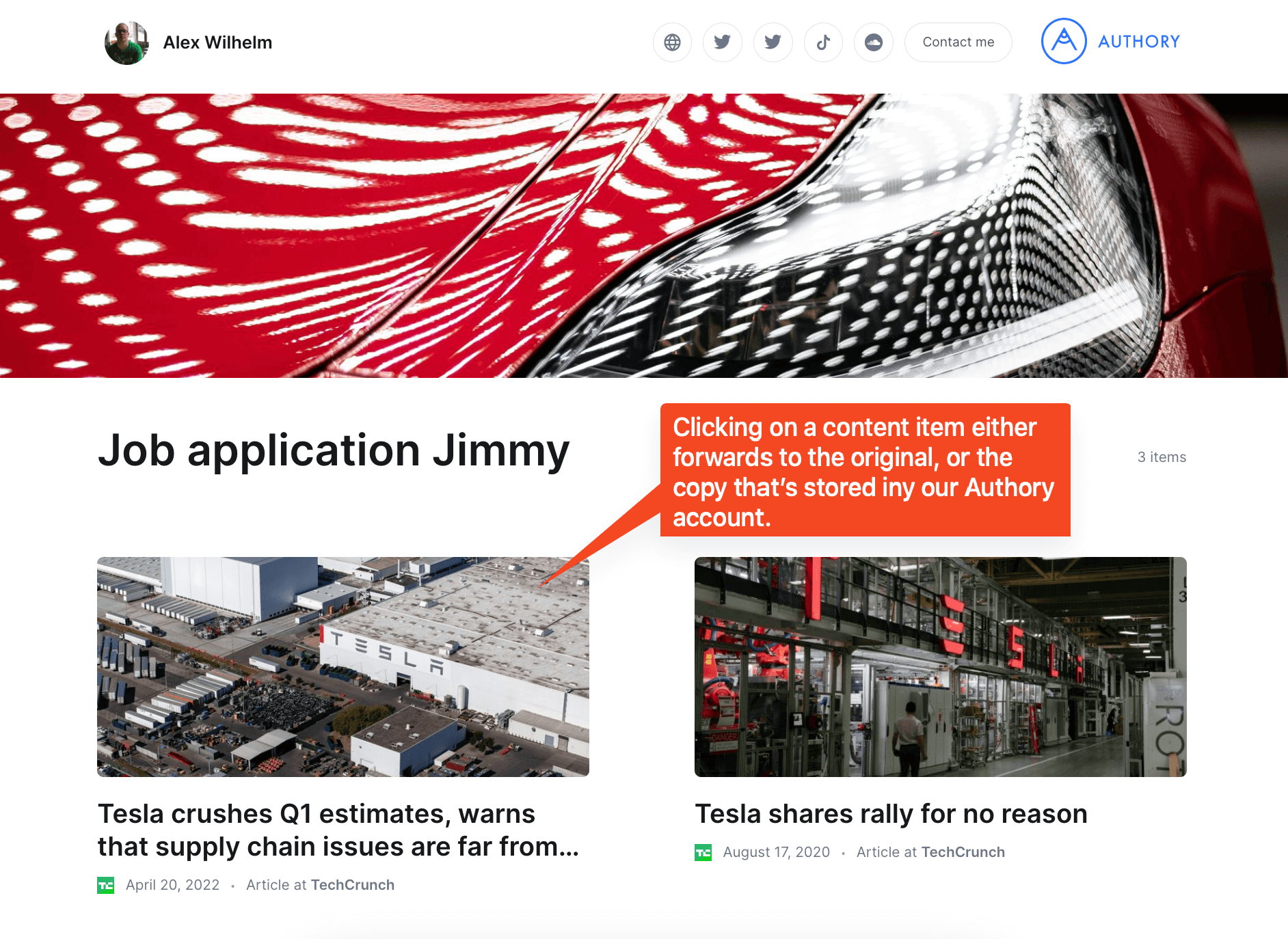Click TechCrunch source under Tesla crushes Q1
Screen dimensions: 1288x939
point(352,885)
